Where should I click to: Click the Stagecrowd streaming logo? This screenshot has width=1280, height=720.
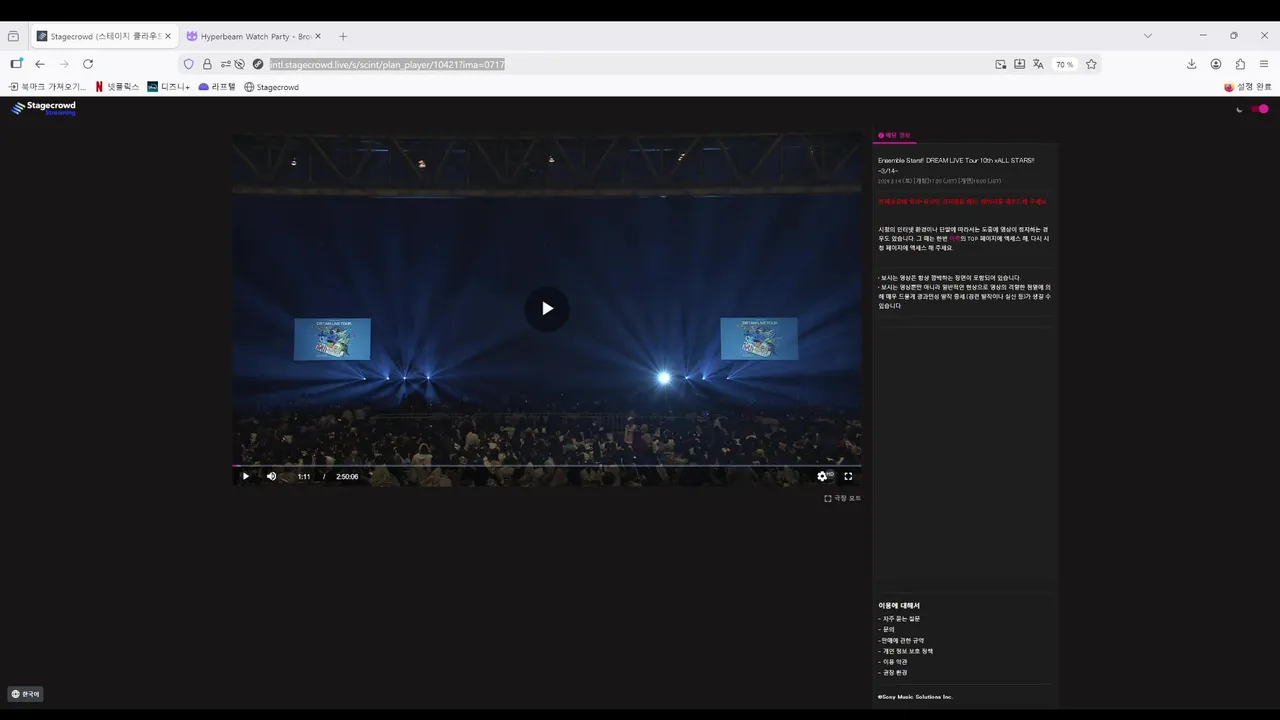(44, 108)
